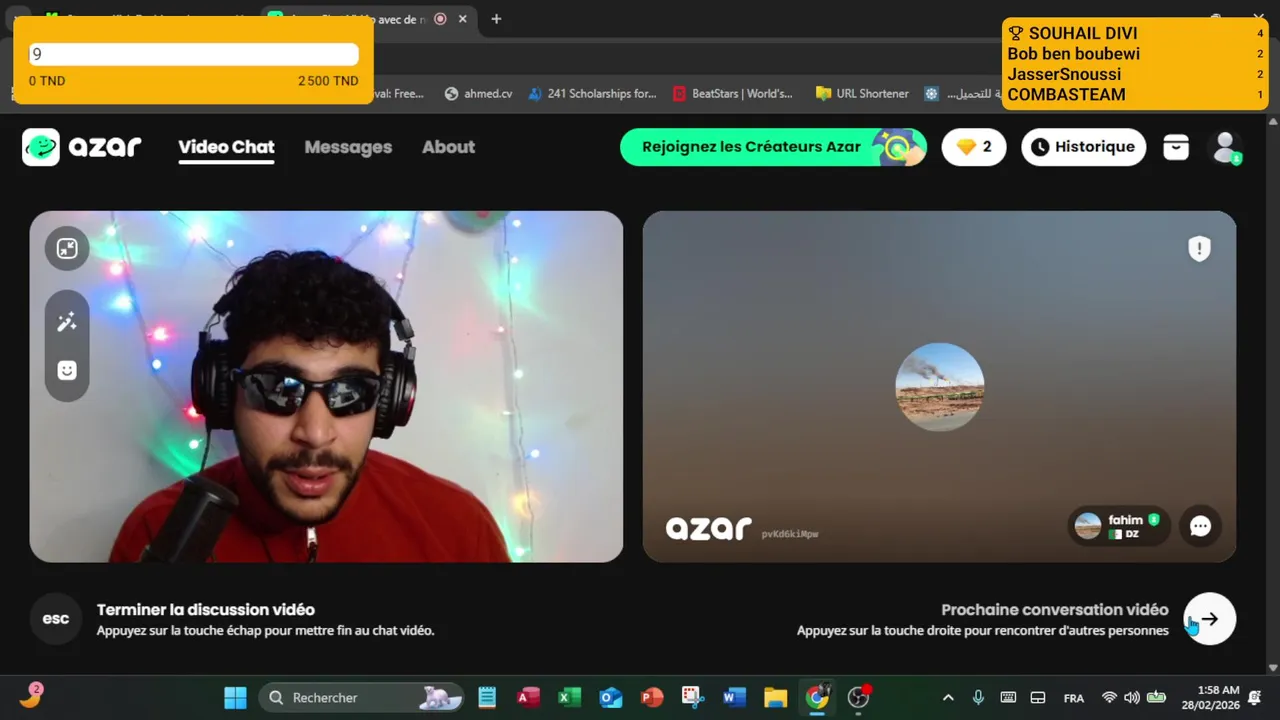This screenshot has width=1280, height=720.
Task: Open Notepad from the taskbar
Action: point(487,697)
